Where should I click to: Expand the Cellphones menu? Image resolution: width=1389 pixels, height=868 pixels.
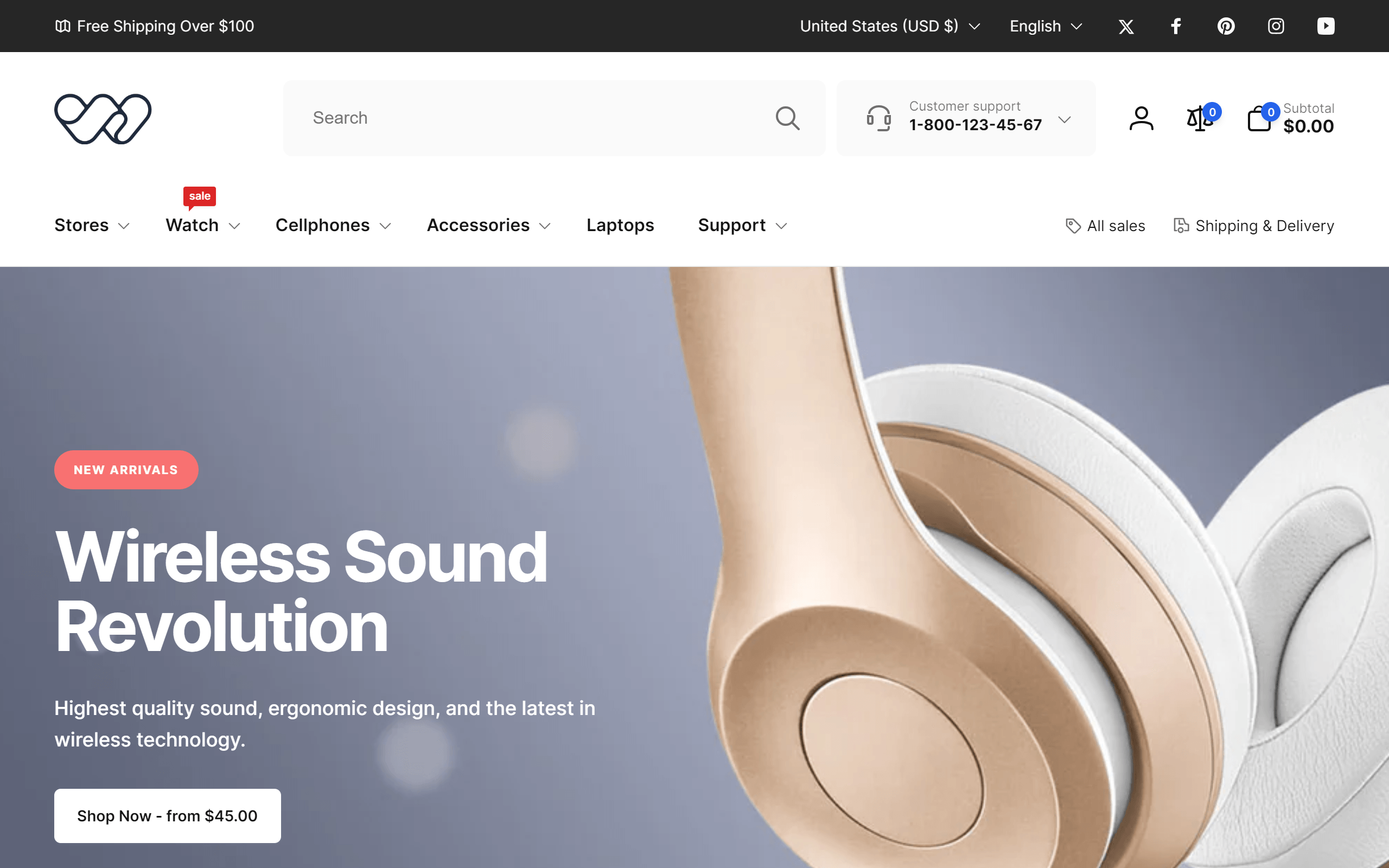point(333,226)
